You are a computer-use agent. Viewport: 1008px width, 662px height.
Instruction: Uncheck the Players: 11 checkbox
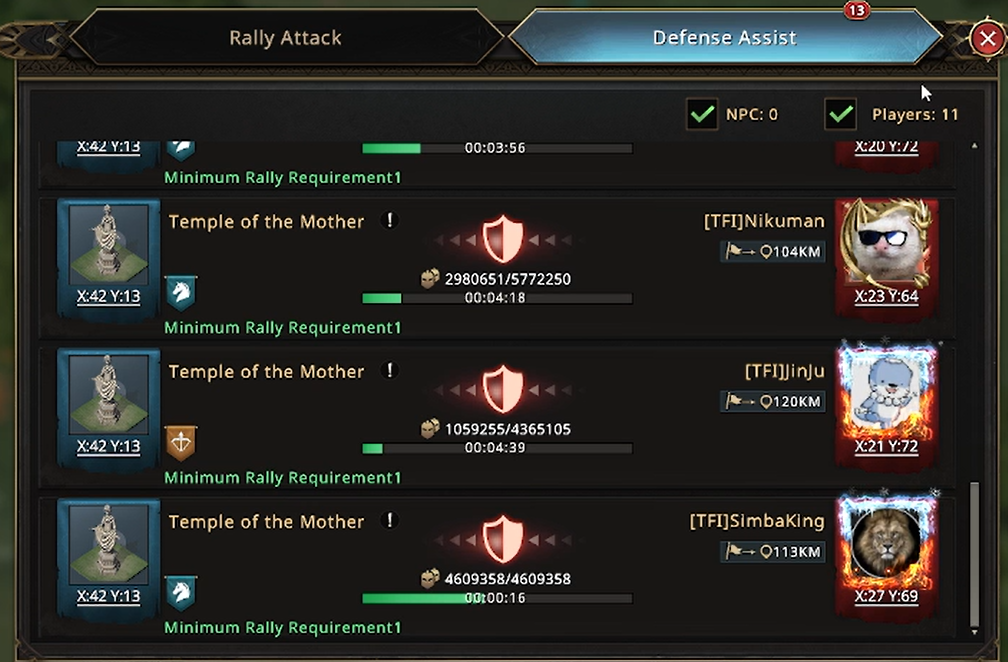(x=841, y=114)
